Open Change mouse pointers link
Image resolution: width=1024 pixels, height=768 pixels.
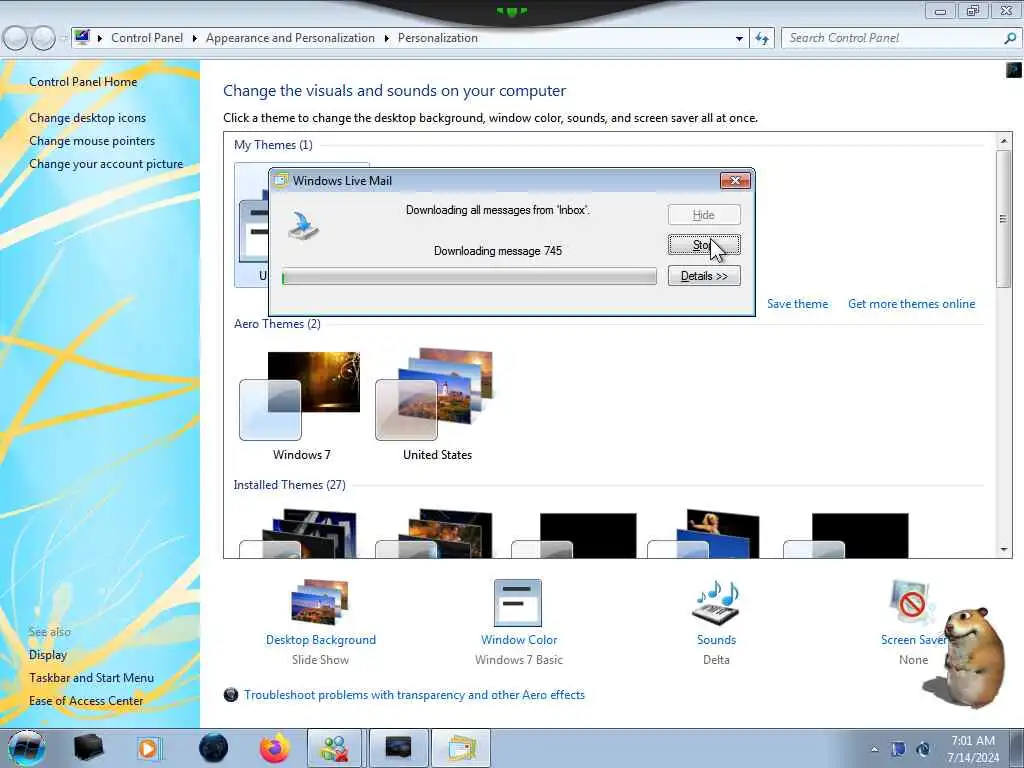click(x=92, y=140)
